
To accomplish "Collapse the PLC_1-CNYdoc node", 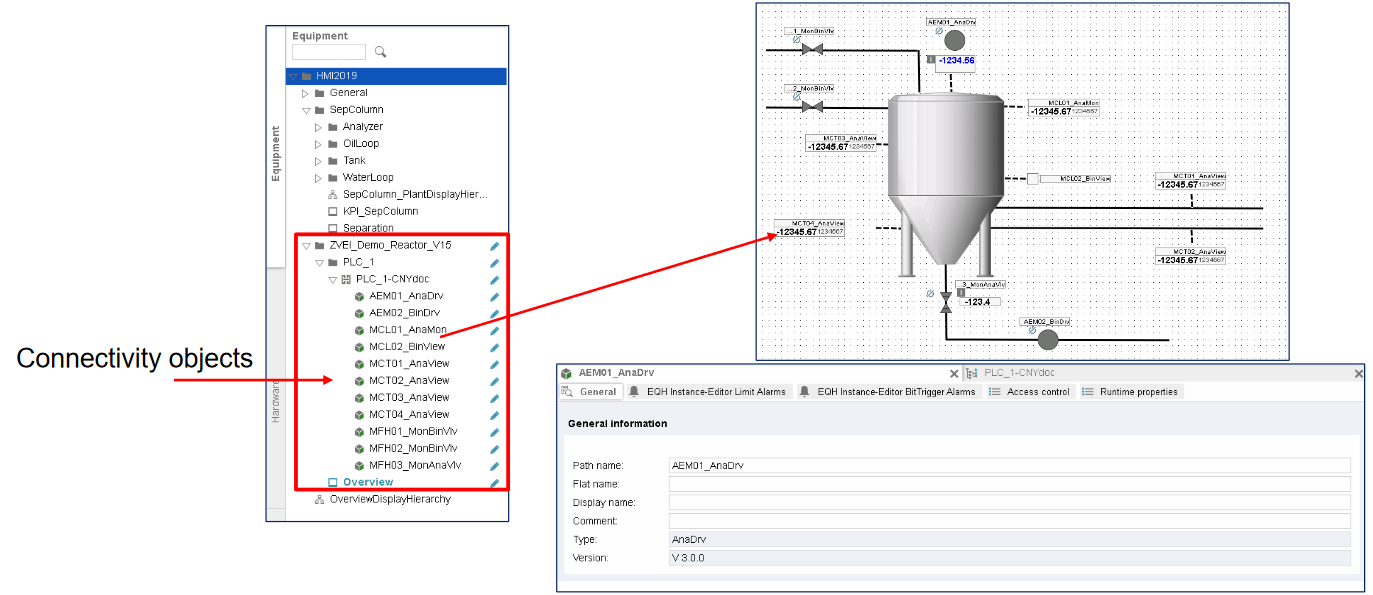I will tap(333, 279).
